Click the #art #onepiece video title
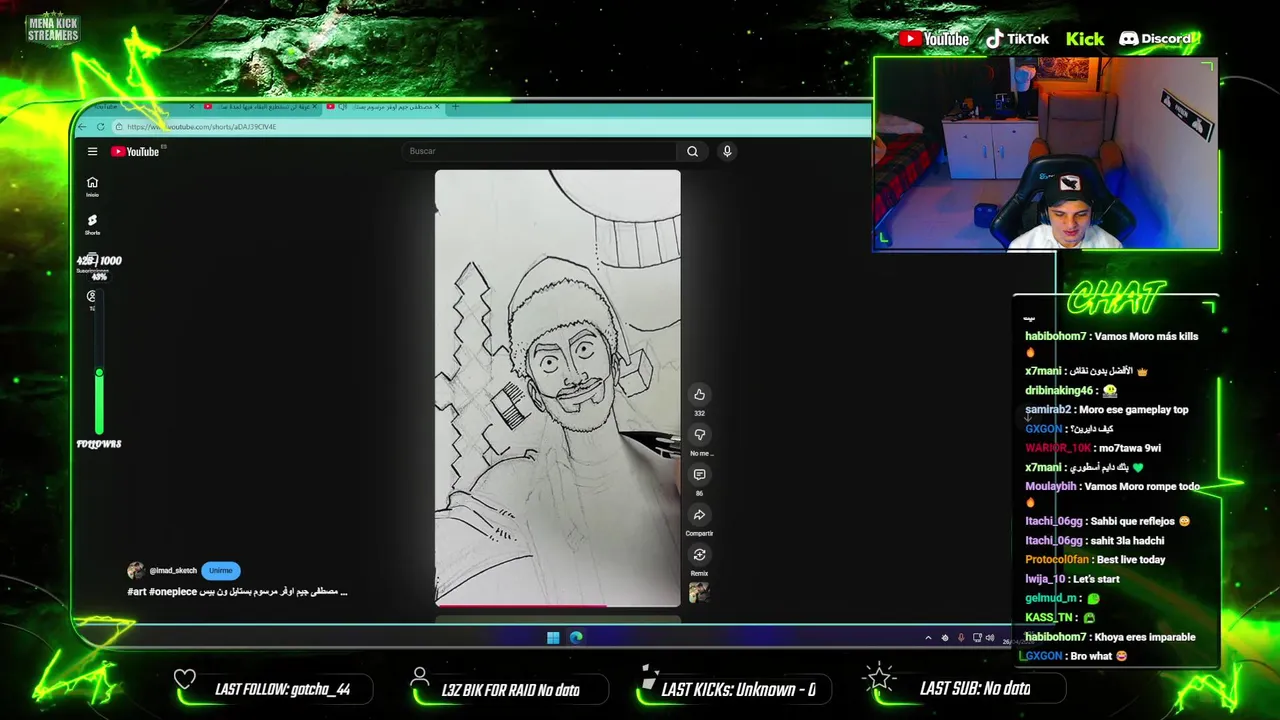The height and width of the screenshot is (720, 1280). click(x=237, y=592)
